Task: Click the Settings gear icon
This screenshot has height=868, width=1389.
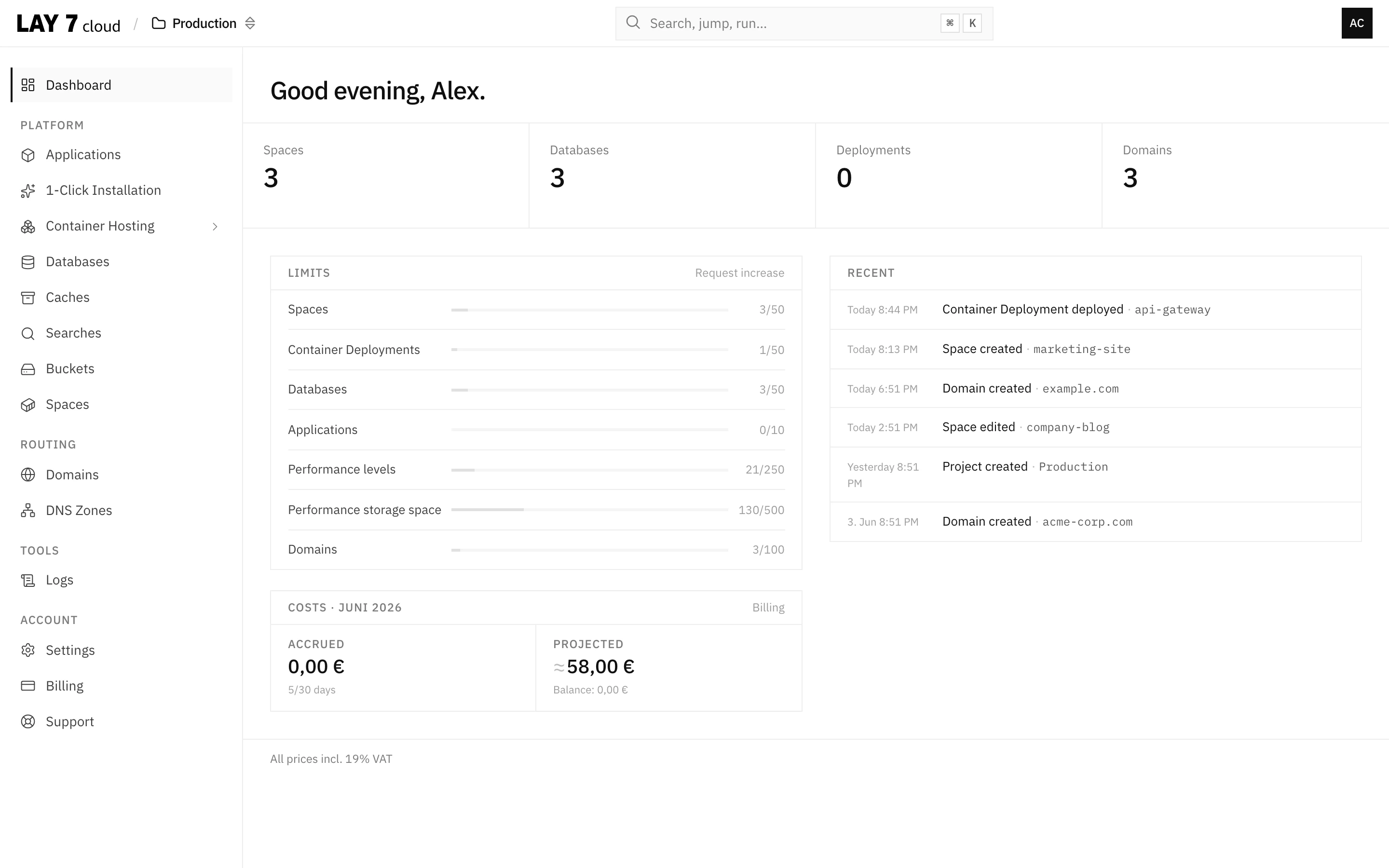Action: [27, 651]
